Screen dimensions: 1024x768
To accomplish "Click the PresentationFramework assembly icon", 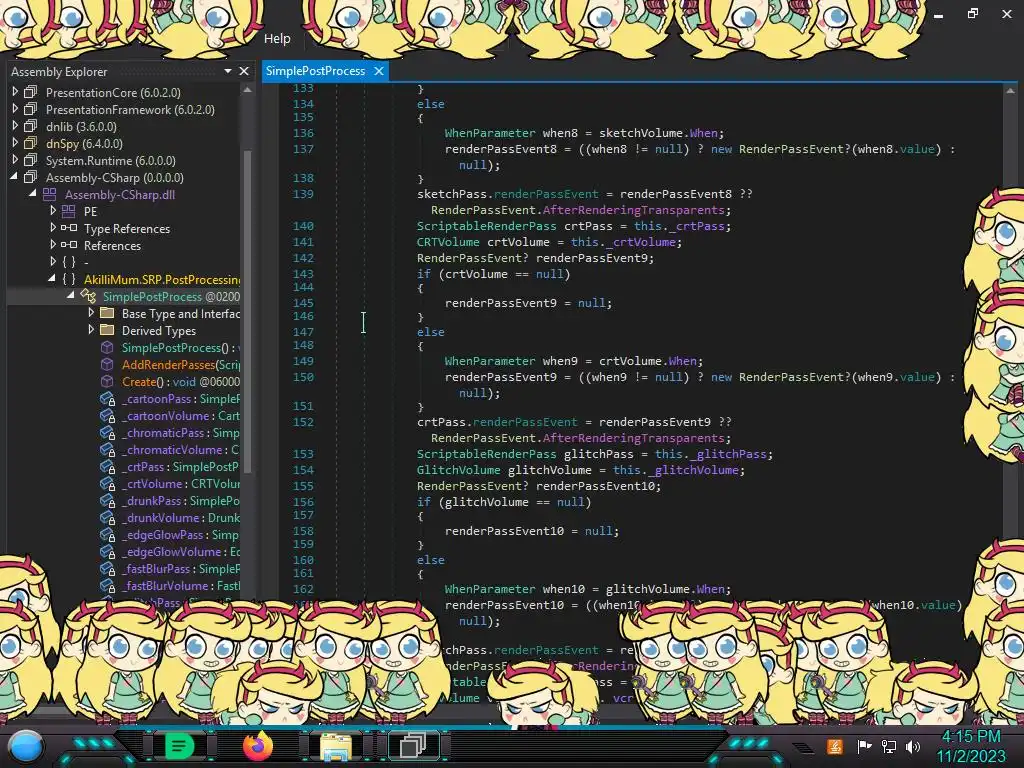I will pos(31,109).
